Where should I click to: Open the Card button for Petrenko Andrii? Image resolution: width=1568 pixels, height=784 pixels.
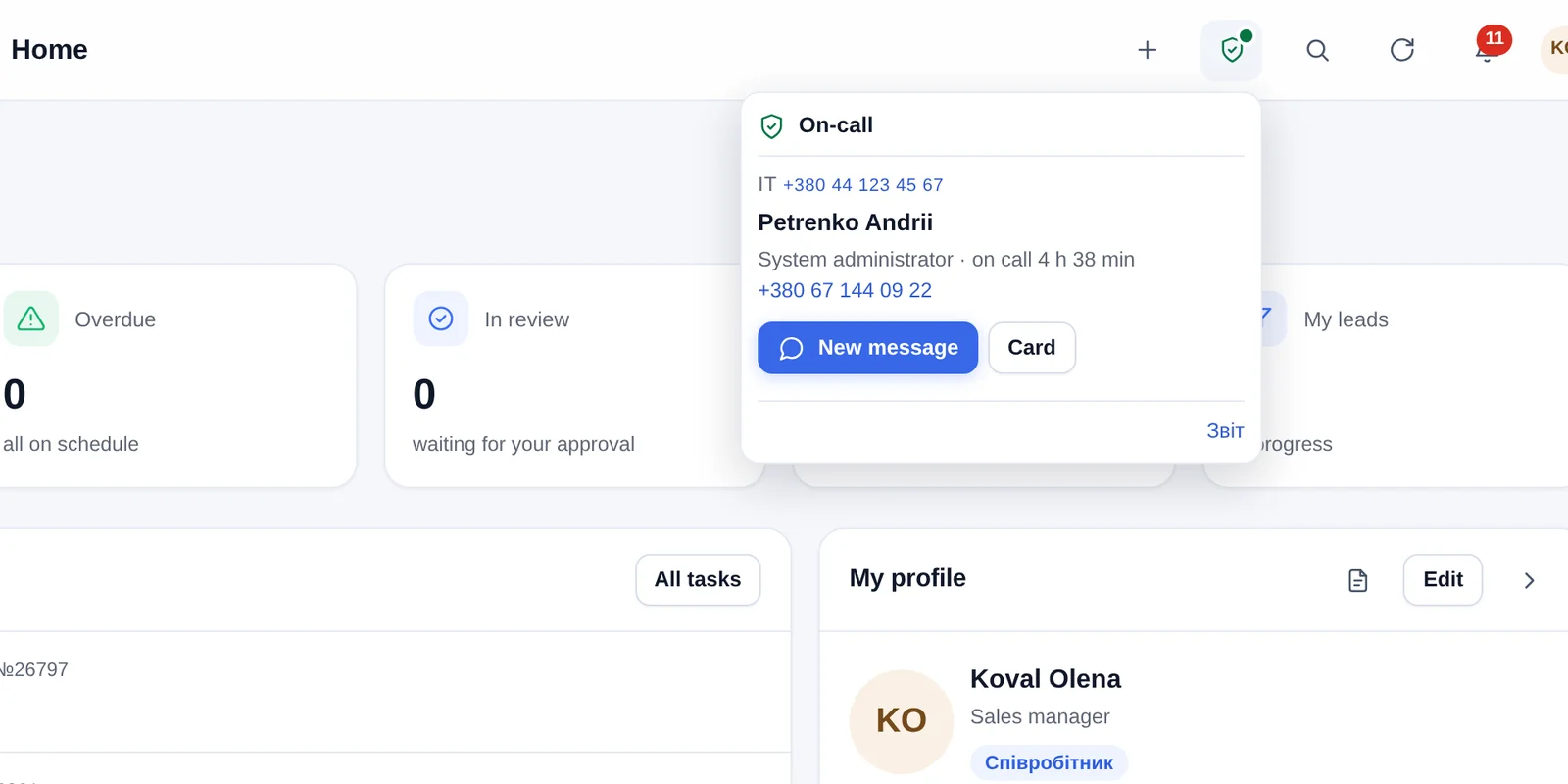[x=1032, y=348]
